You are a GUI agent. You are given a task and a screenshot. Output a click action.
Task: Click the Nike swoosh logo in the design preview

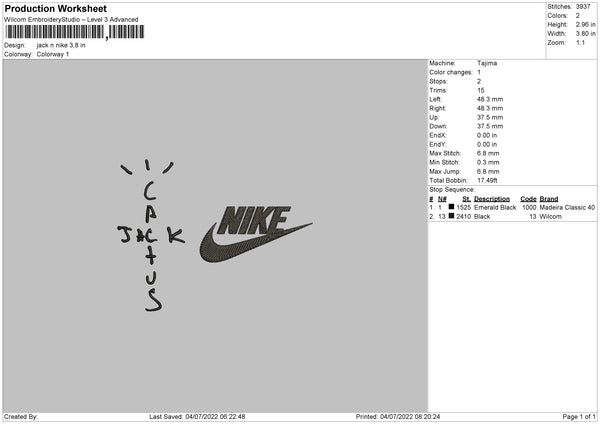pyautogui.click(x=256, y=234)
